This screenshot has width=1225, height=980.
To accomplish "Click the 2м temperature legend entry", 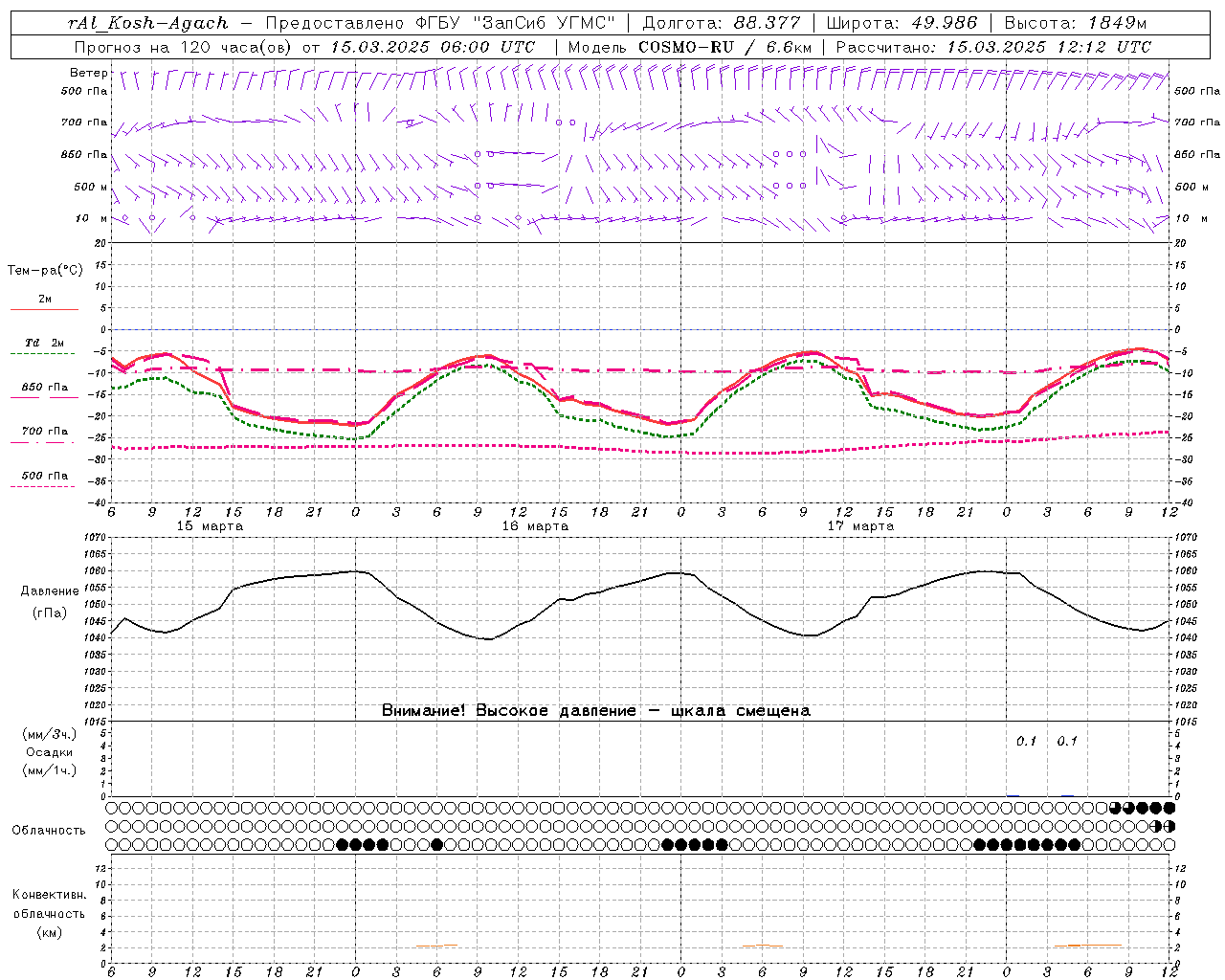I will [45, 300].
